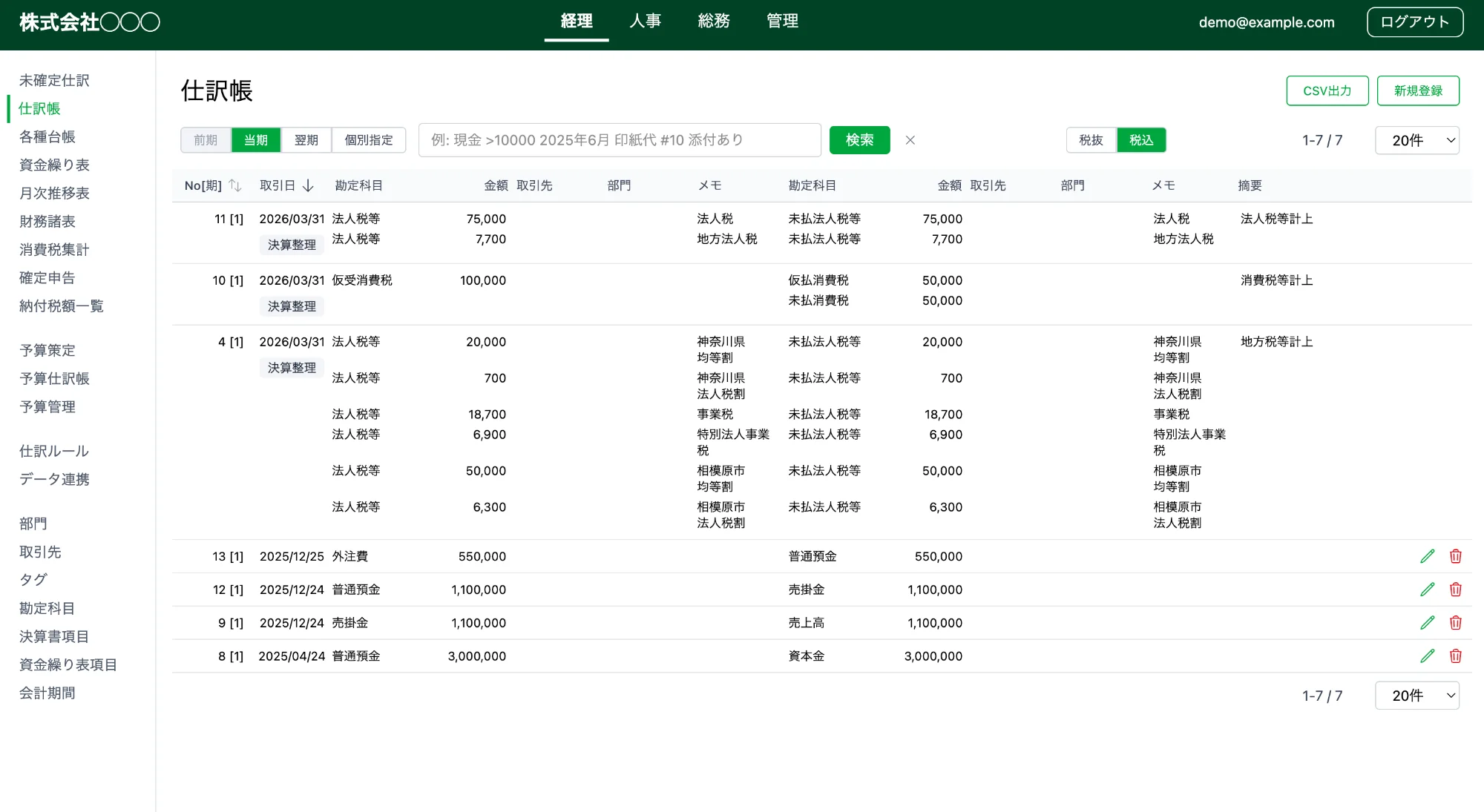Switch tax display to 税抜
This screenshot has height=812, width=1484.
click(x=1091, y=139)
